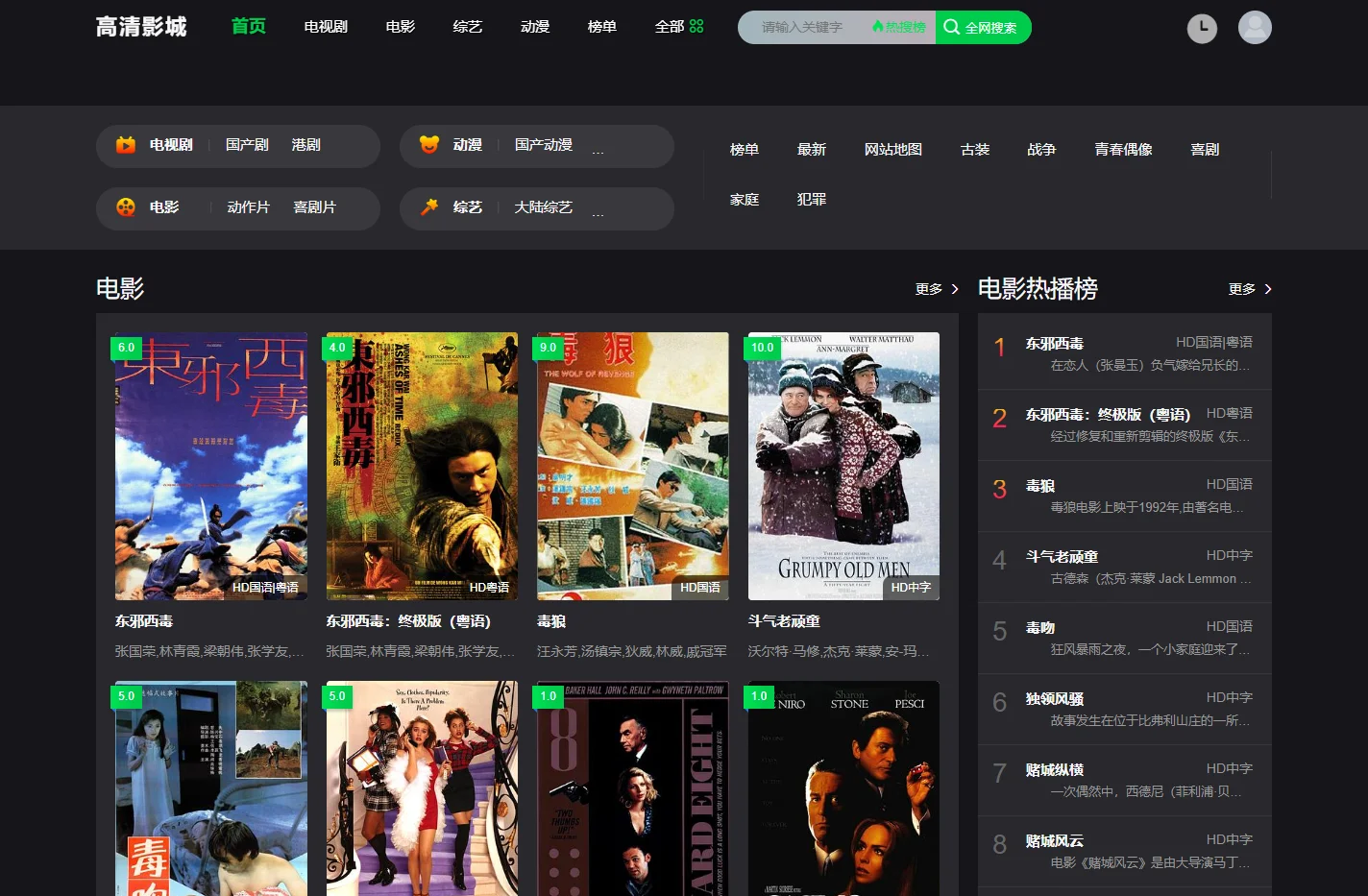Click the grid icon next to 全部
Viewport: 1368px width, 896px height.
tap(696, 26)
